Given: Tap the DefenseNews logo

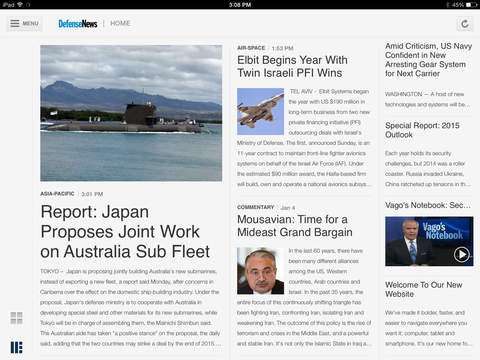Looking at the screenshot, I should (78, 24).
